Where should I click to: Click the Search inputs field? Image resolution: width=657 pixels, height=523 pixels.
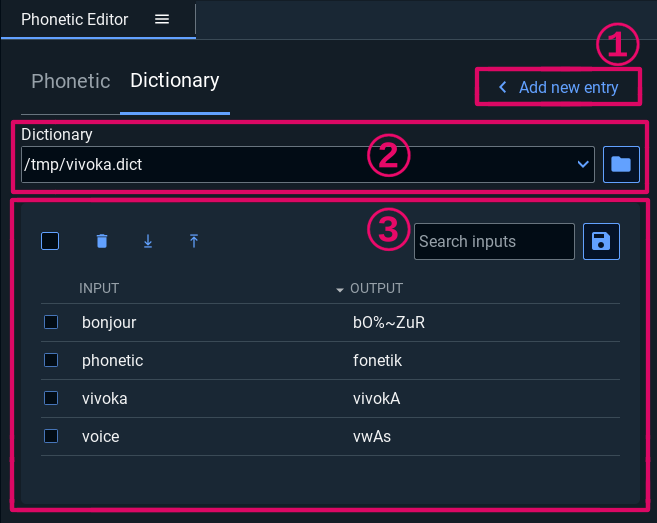tap(494, 241)
